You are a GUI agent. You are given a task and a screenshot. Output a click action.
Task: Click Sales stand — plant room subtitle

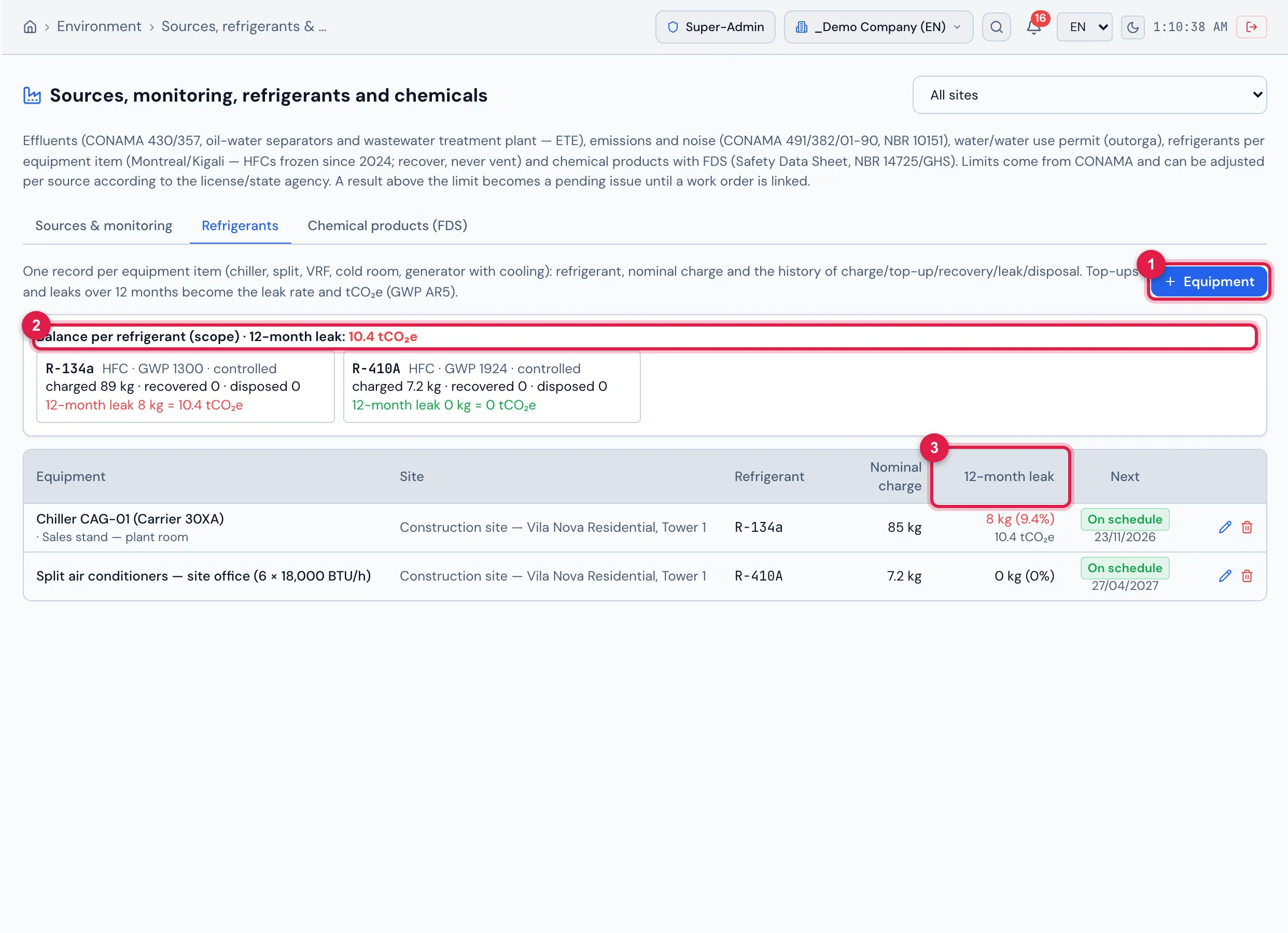point(115,536)
